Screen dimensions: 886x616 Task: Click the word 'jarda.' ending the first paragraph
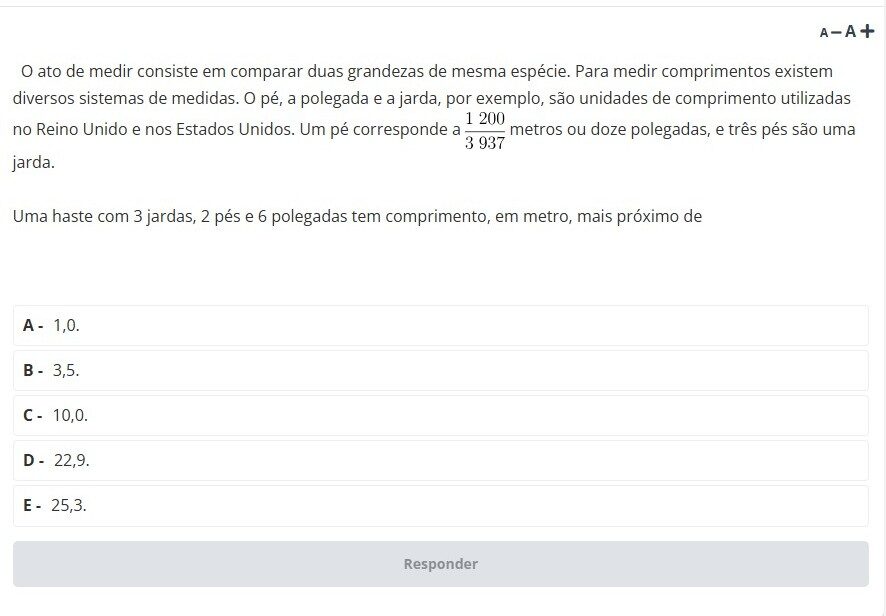[x=33, y=163]
